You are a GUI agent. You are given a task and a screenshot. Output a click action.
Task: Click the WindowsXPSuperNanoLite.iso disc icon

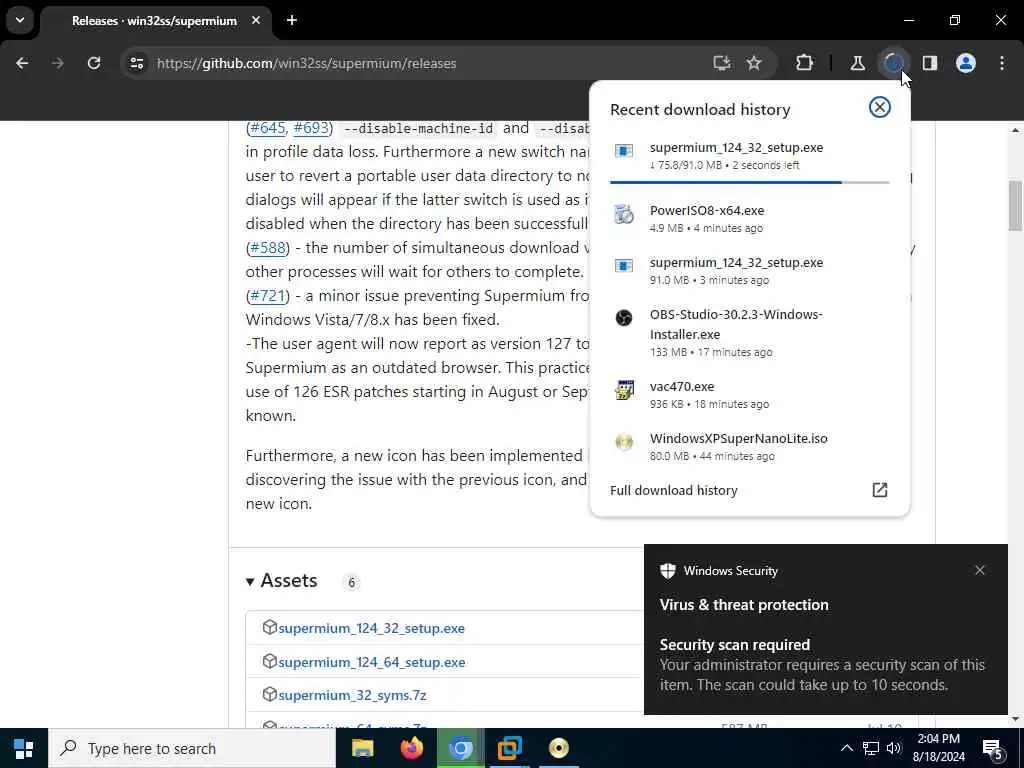point(624,442)
